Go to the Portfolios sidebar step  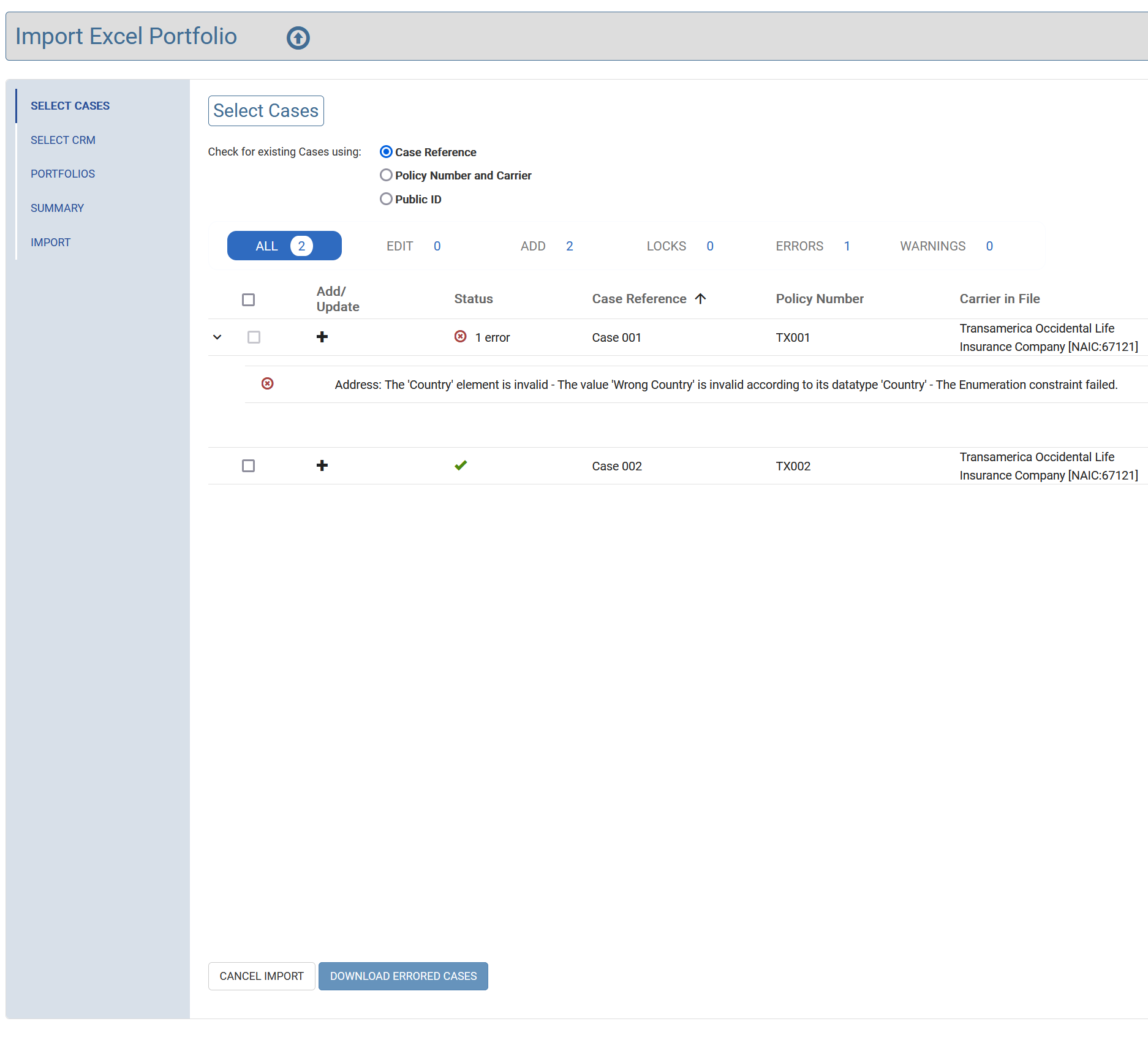pyautogui.click(x=63, y=174)
